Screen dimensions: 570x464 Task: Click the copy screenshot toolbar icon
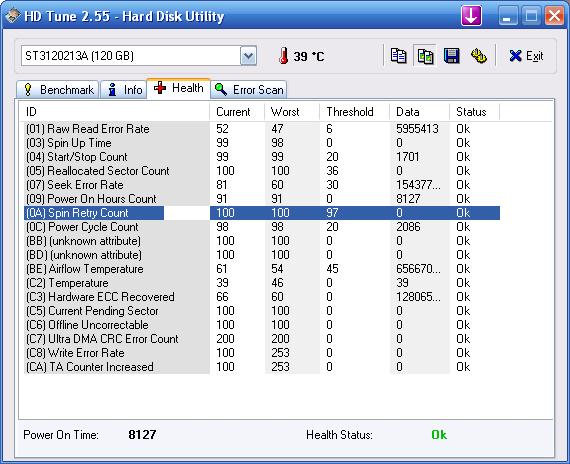tap(425, 56)
